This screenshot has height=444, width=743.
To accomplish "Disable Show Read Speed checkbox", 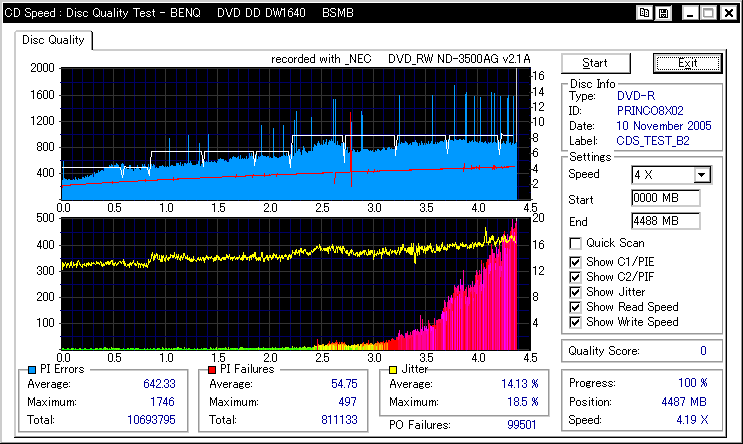I will [x=575, y=307].
